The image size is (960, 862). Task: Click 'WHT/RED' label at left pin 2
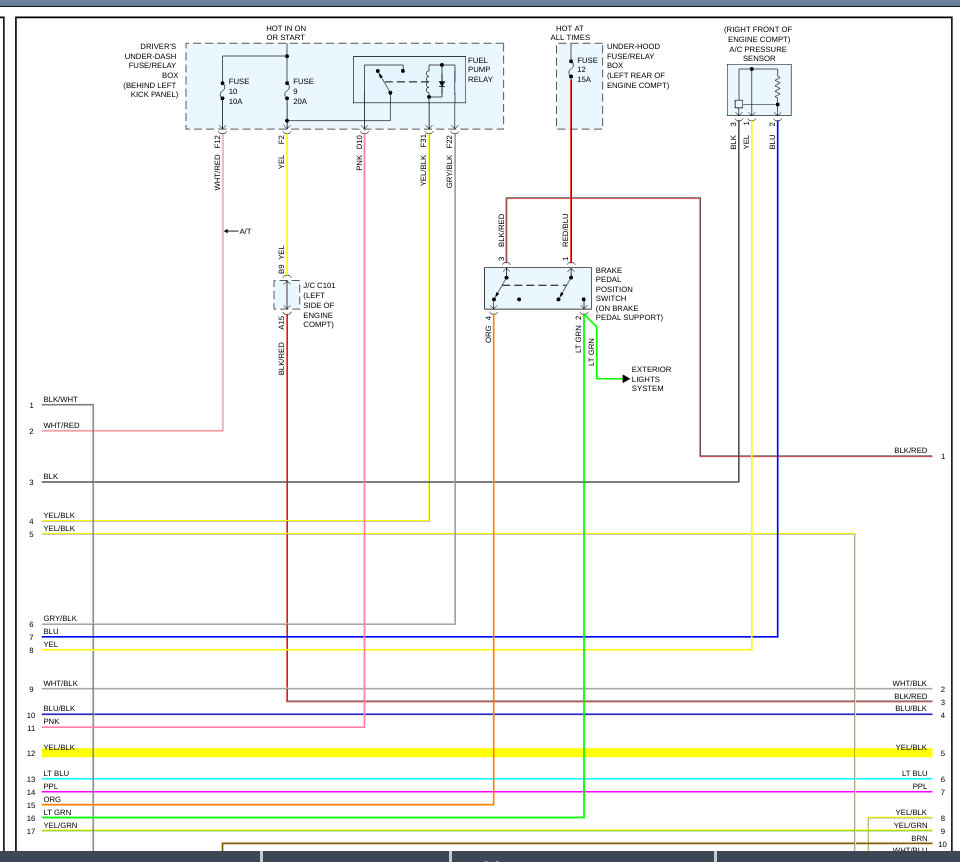[61, 425]
